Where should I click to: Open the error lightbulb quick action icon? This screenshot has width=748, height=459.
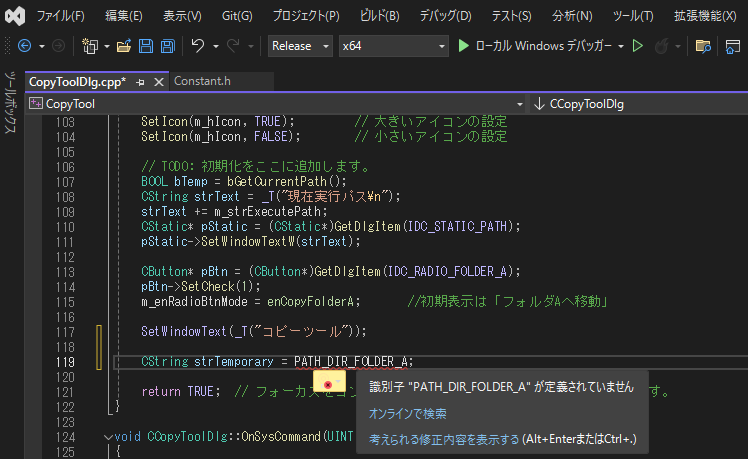tap(327, 382)
